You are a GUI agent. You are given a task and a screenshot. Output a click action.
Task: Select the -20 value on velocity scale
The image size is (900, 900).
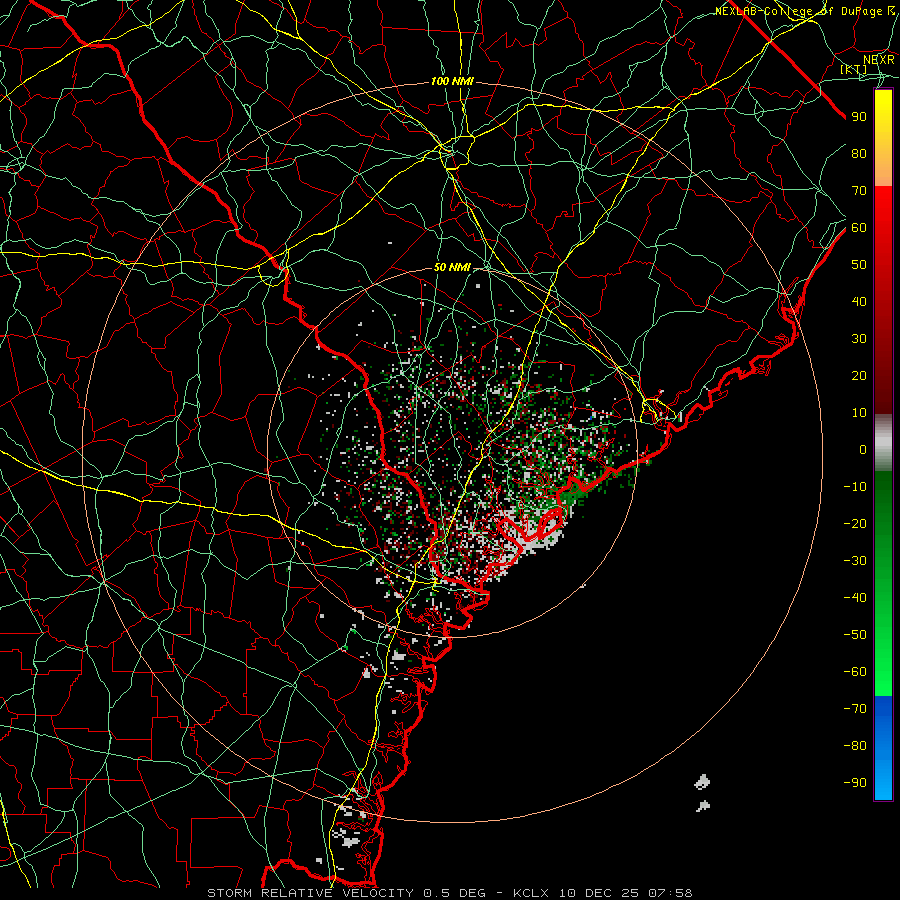click(x=855, y=523)
